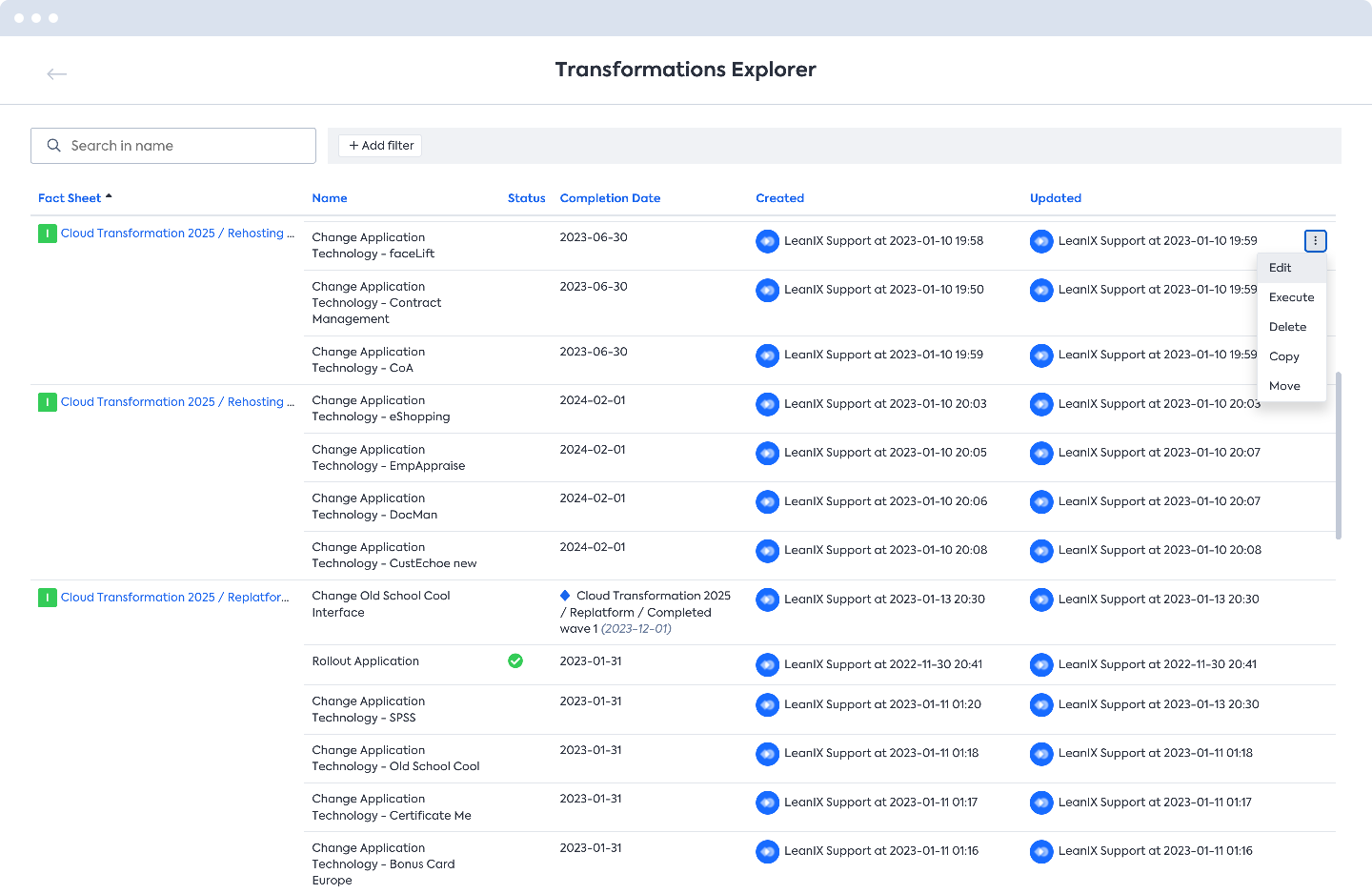Click the avatar on the CustEchoe created entry
The width and height of the screenshot is (1372, 894).
coord(768,550)
